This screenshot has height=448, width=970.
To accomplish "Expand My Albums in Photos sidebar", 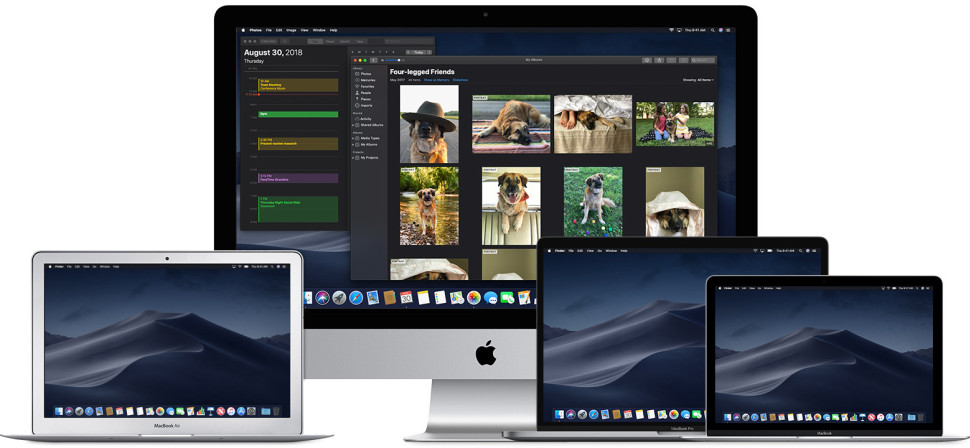I will [353, 144].
